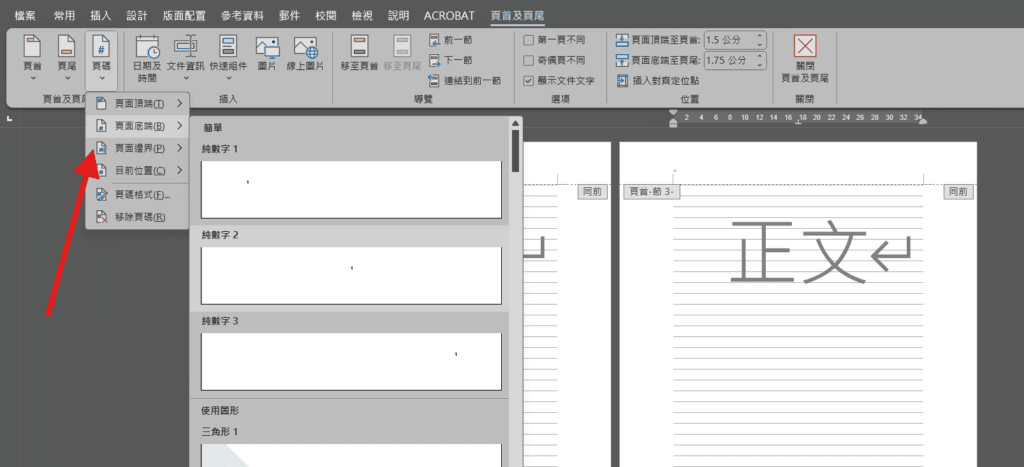Open the 文件資訊 icon
1024x467 pixels.
[185, 48]
